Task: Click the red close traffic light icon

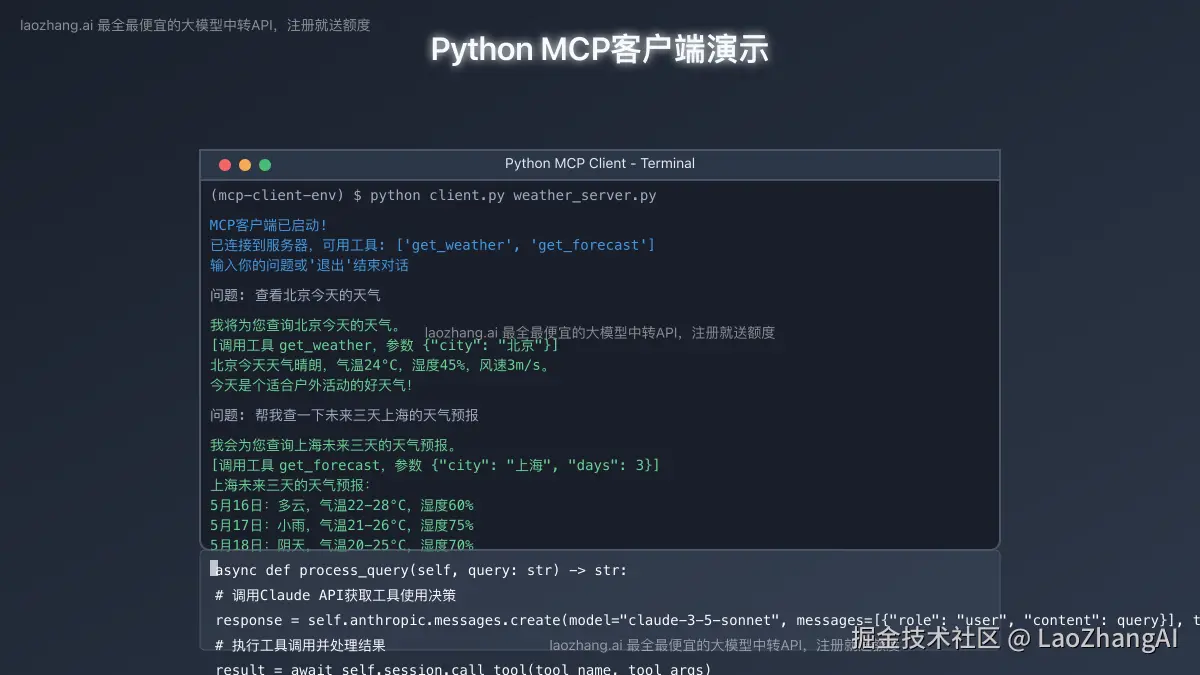Action: coord(225,164)
